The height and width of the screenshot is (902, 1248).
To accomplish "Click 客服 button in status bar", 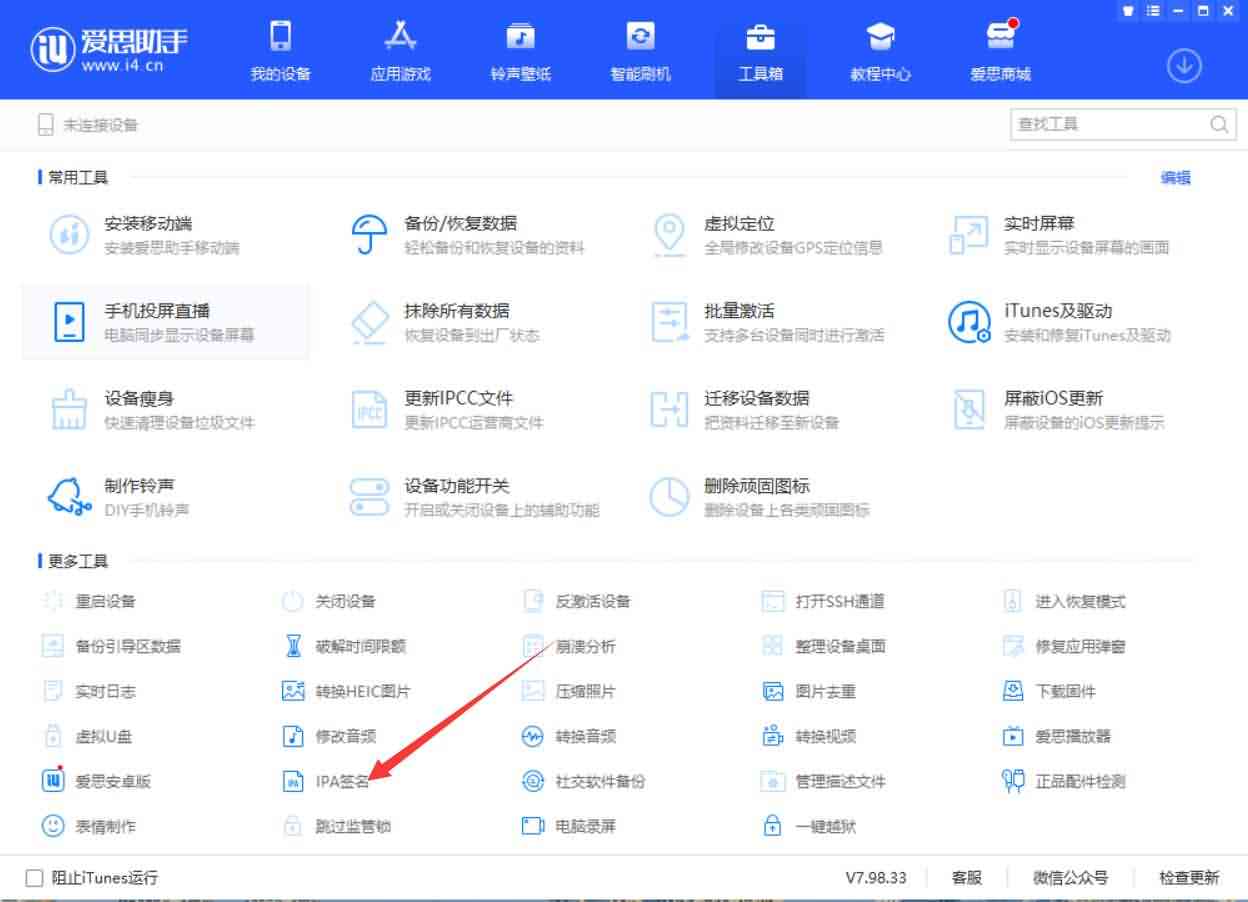I will [966, 878].
